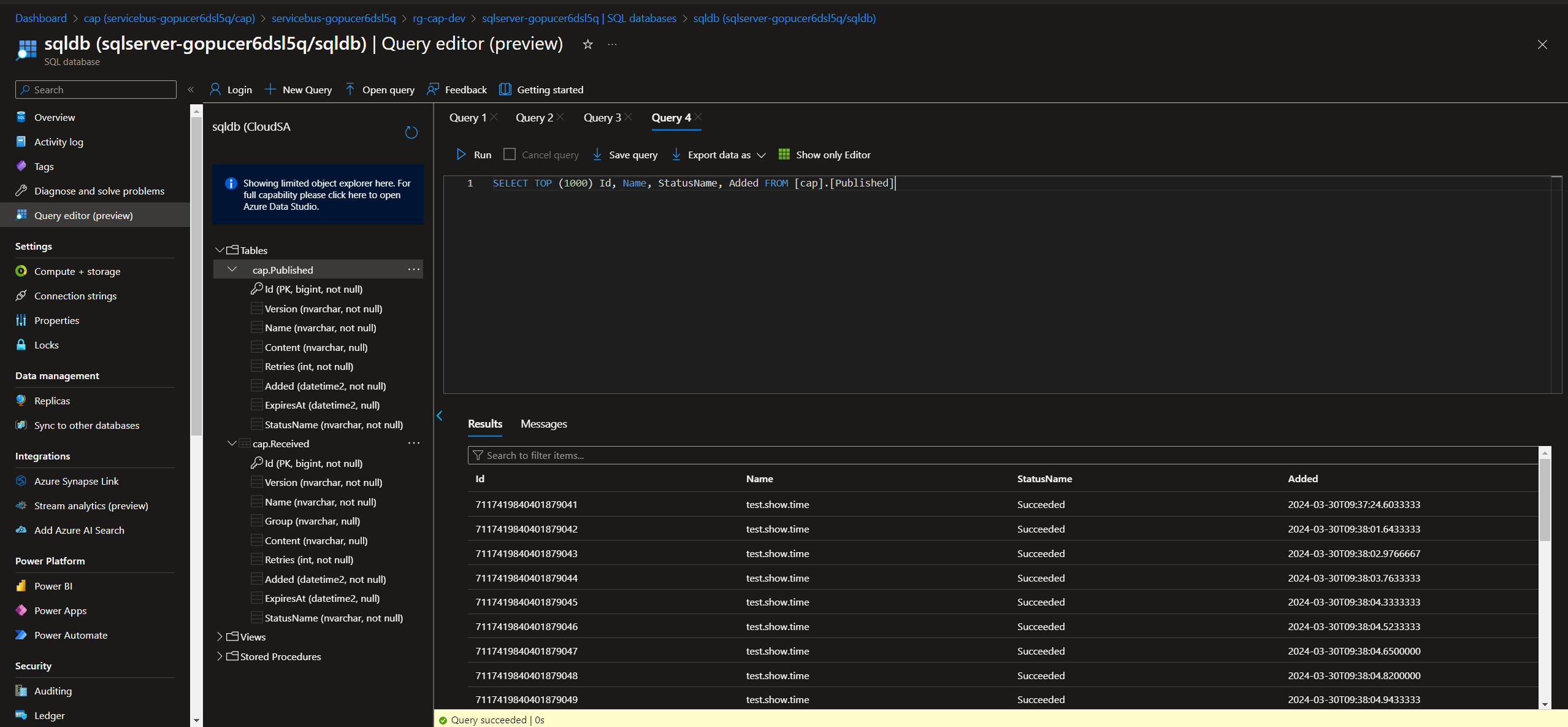Expand the Views folder
Viewport: 1568px width, 727px height.
tap(220, 637)
